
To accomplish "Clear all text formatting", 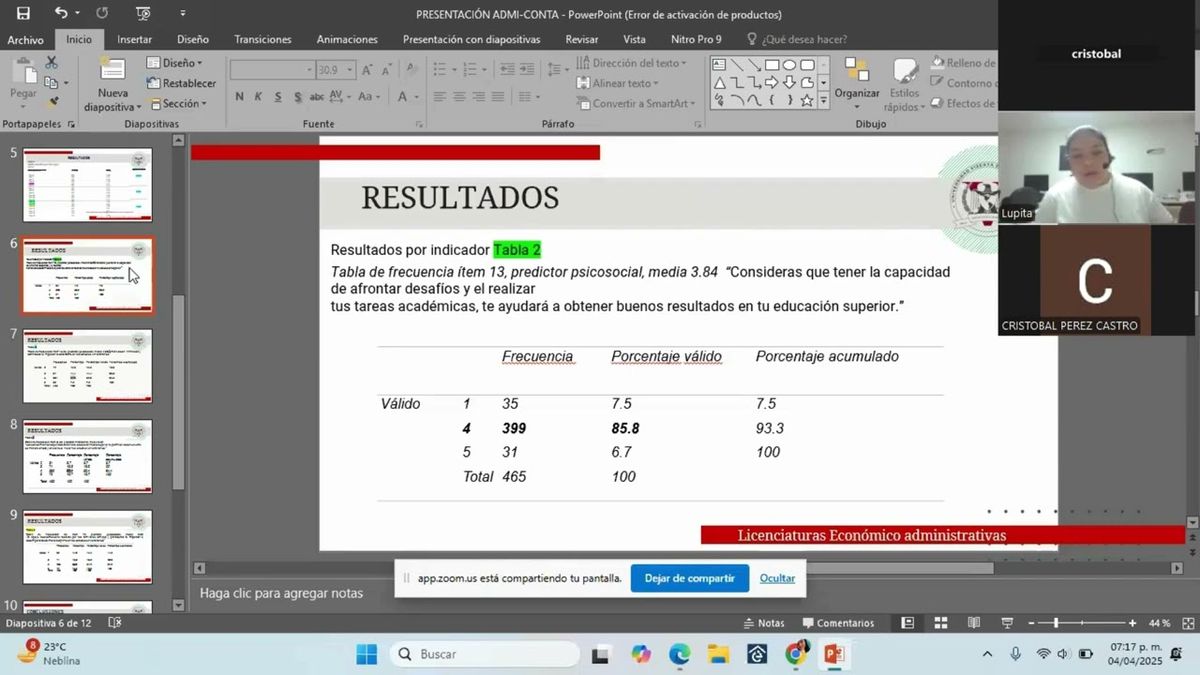I will coord(410,70).
